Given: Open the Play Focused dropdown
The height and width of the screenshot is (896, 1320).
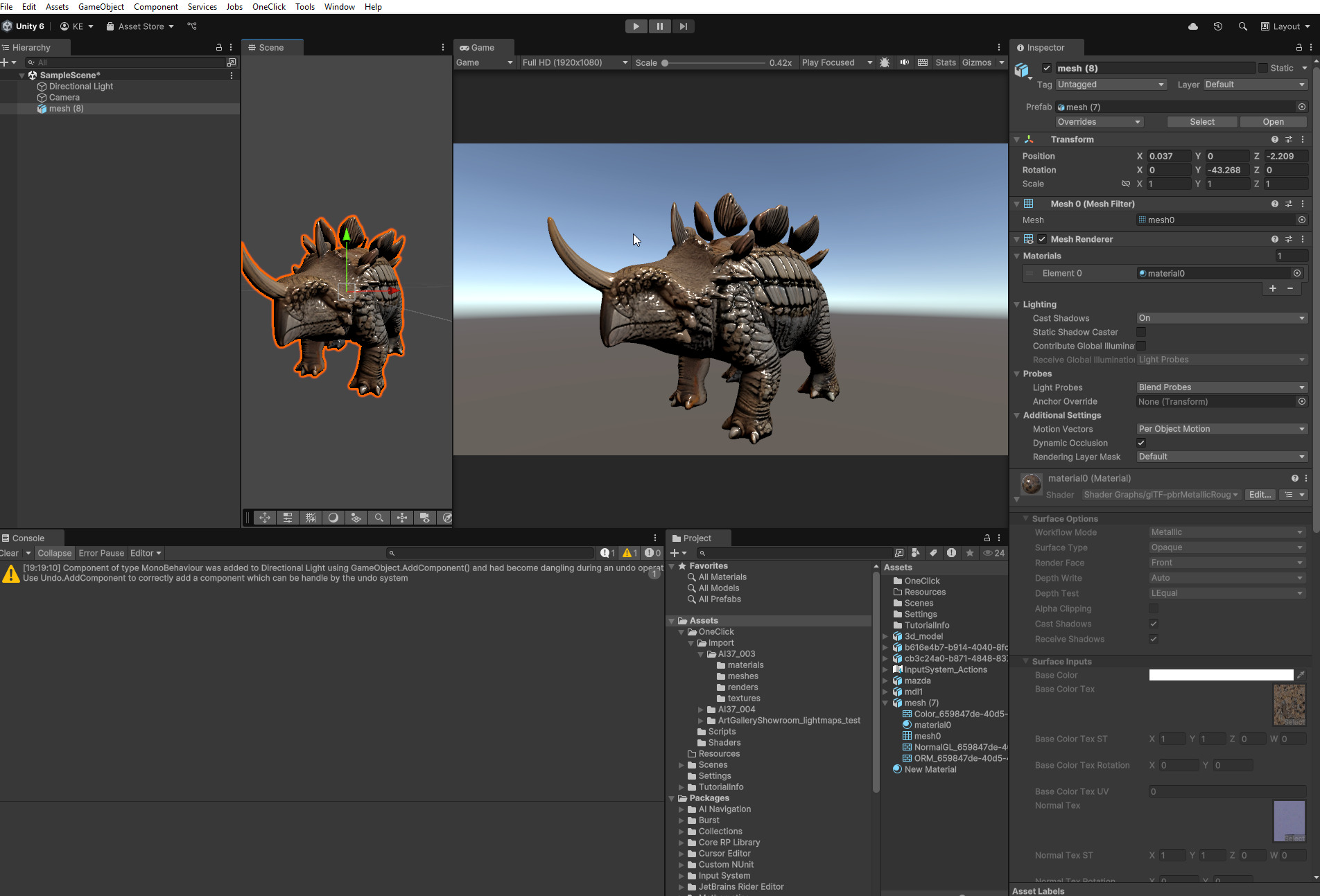Looking at the screenshot, I should coord(837,62).
